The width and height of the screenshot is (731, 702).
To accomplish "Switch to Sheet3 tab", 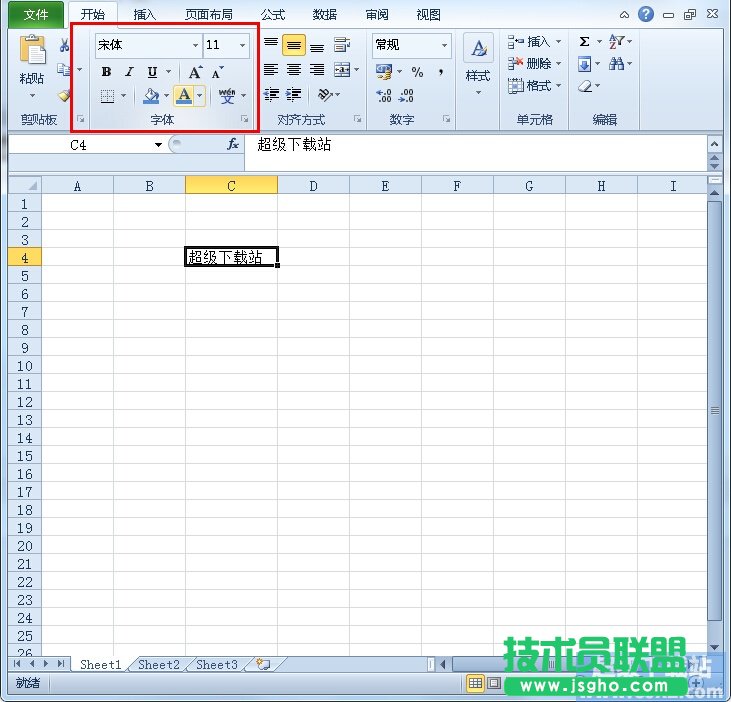I will (217, 665).
